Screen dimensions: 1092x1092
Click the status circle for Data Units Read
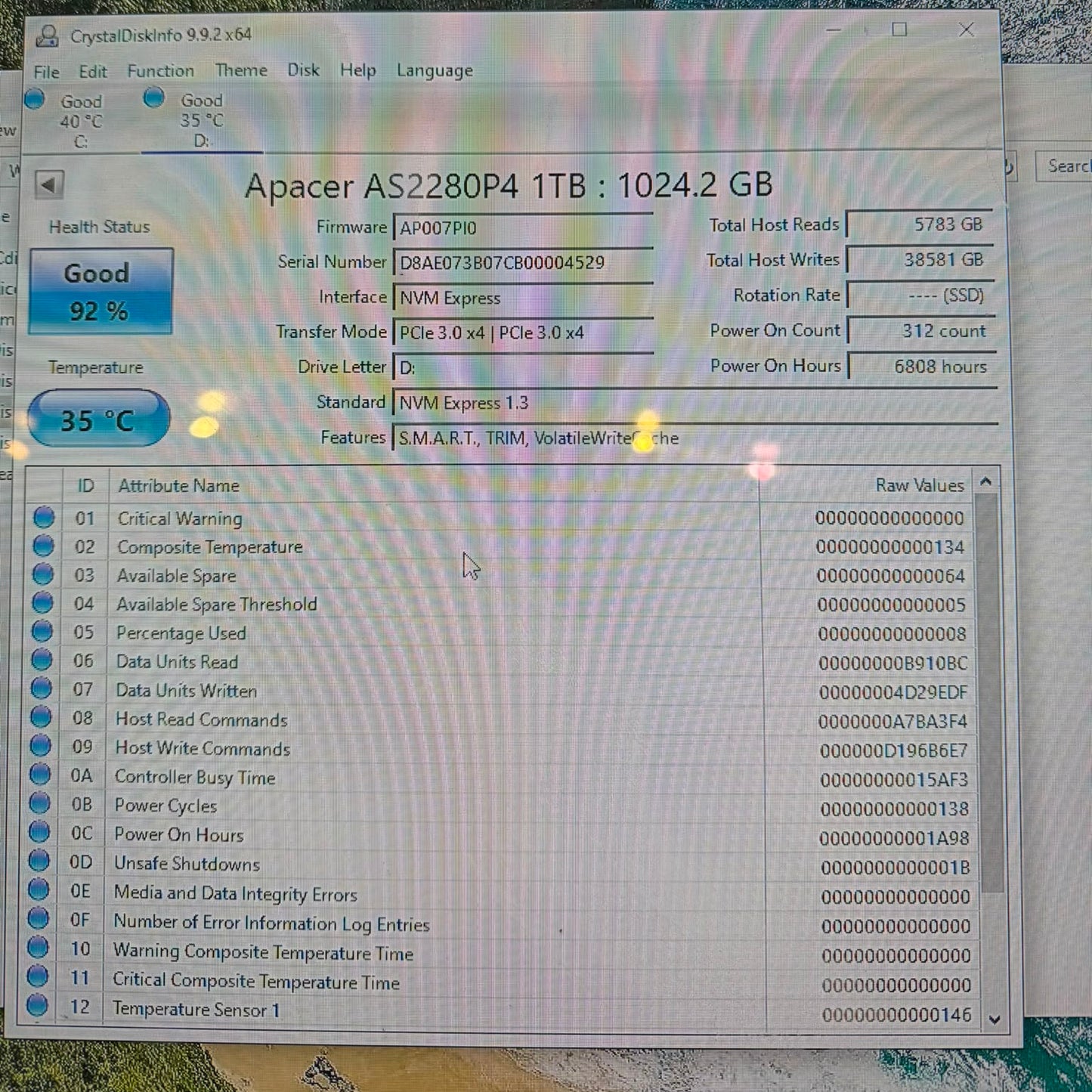[42, 660]
